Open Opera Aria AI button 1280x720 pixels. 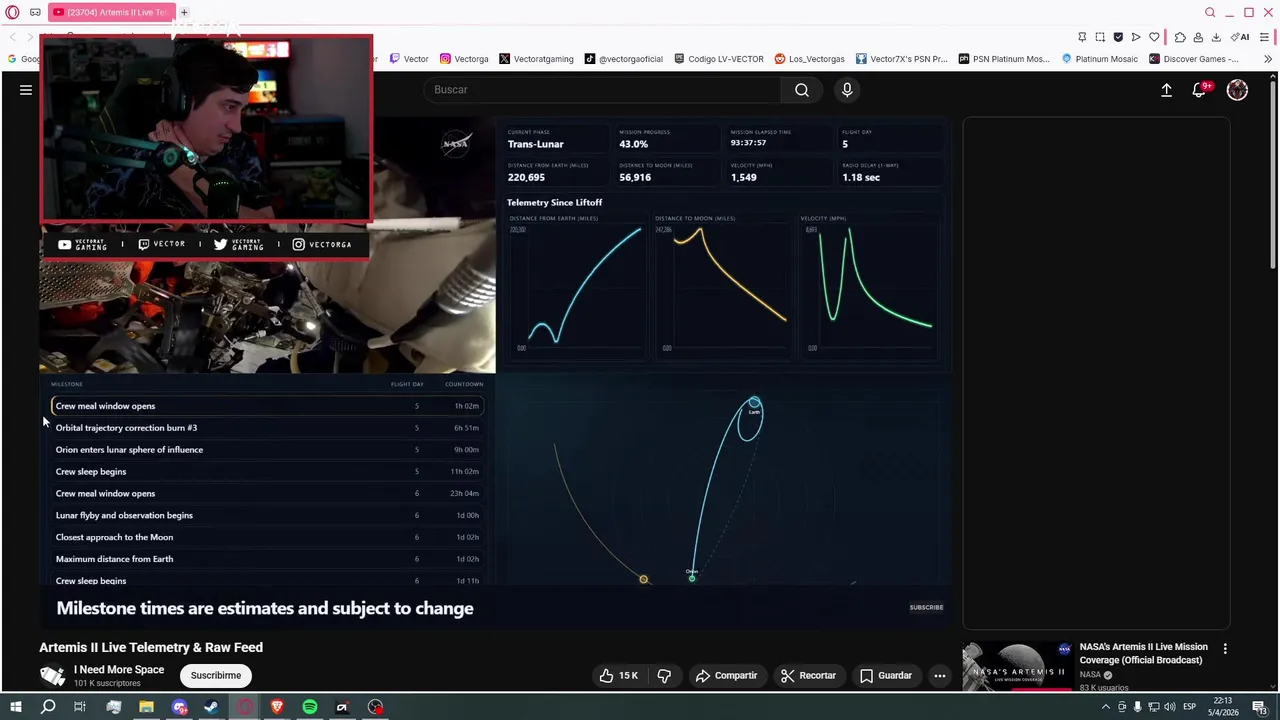pos(1240,37)
